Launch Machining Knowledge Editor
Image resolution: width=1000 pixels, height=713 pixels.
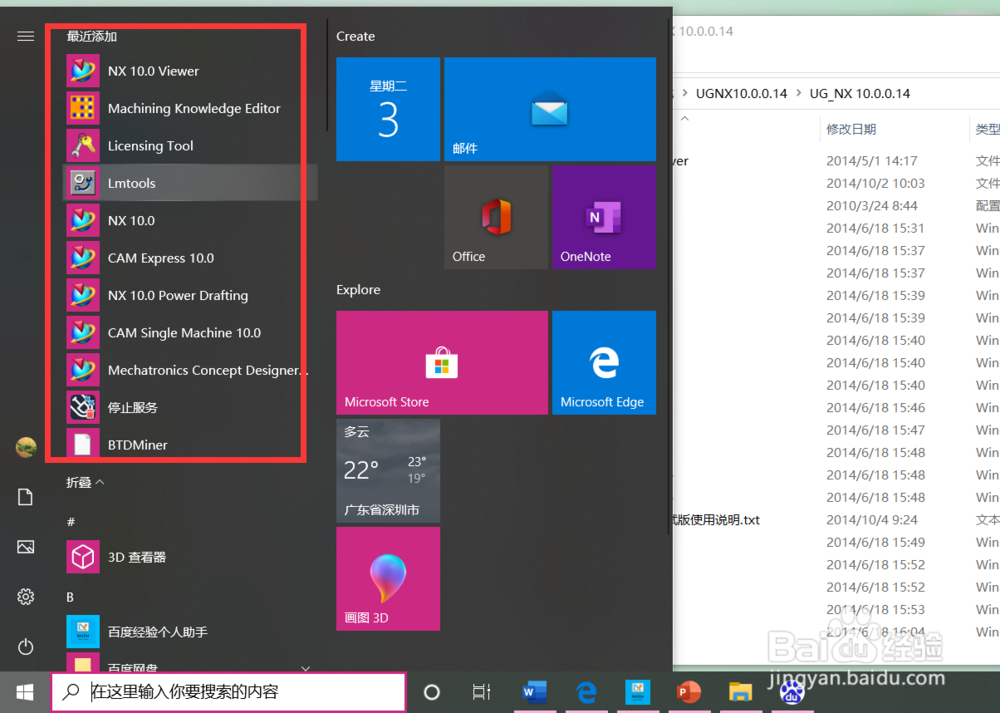click(190, 108)
